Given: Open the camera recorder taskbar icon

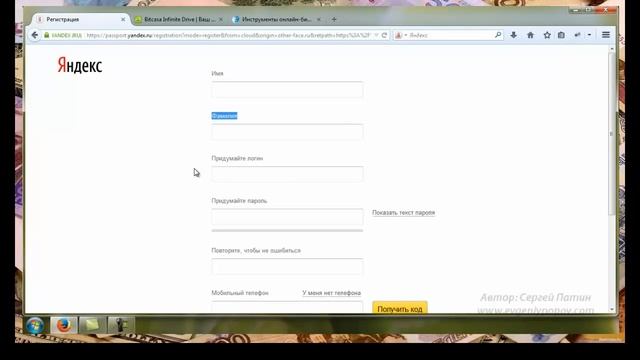Looking at the screenshot, I should pyautogui.click(x=120, y=325).
